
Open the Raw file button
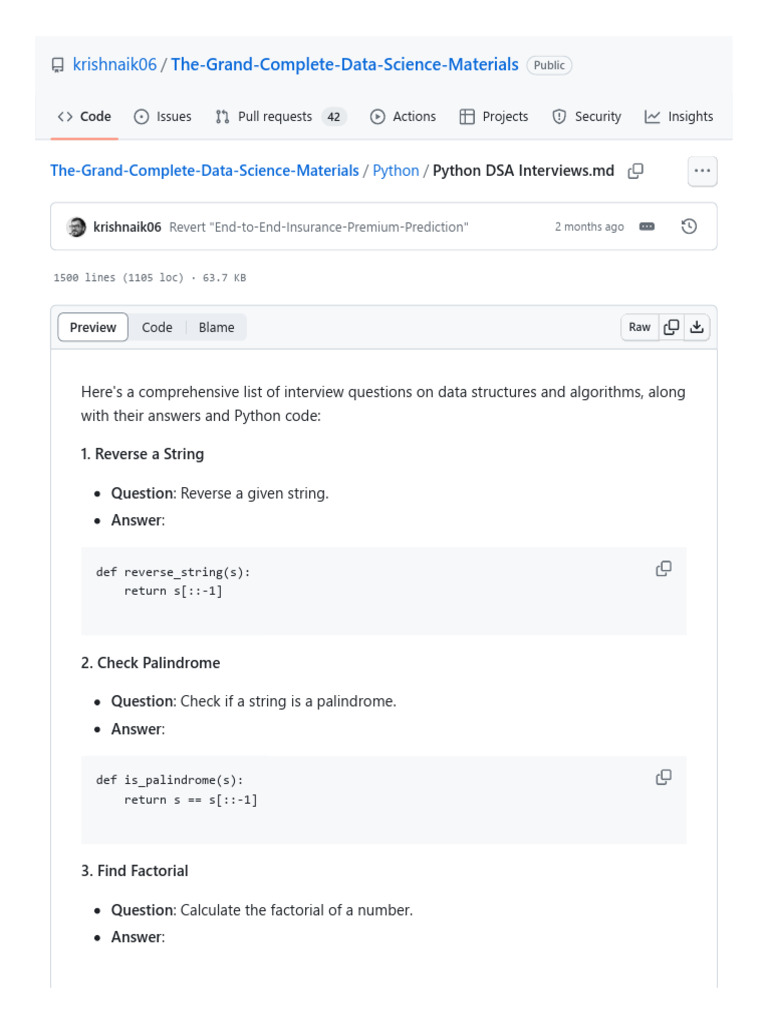pos(640,327)
